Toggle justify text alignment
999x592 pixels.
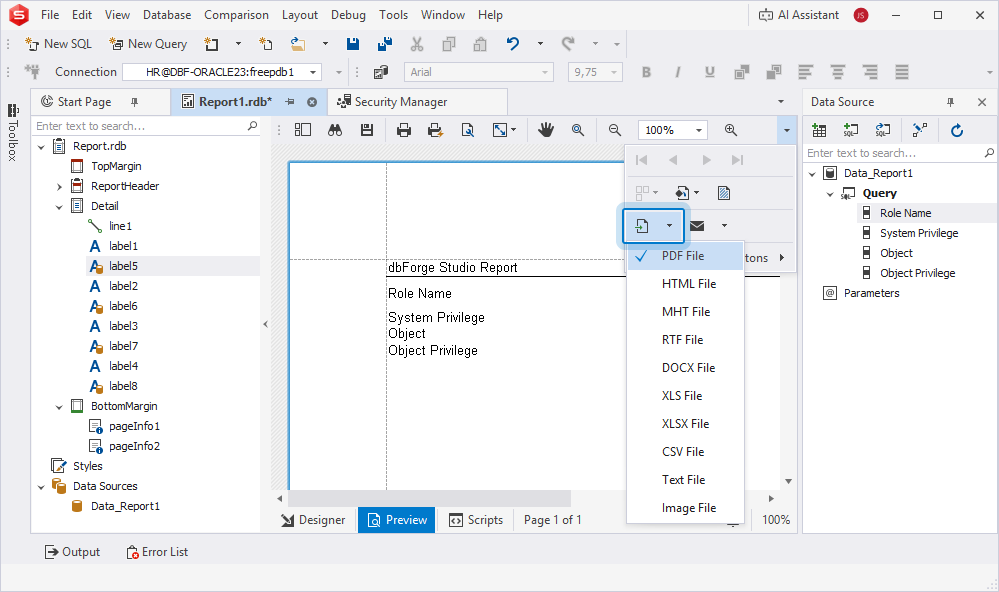pos(902,72)
